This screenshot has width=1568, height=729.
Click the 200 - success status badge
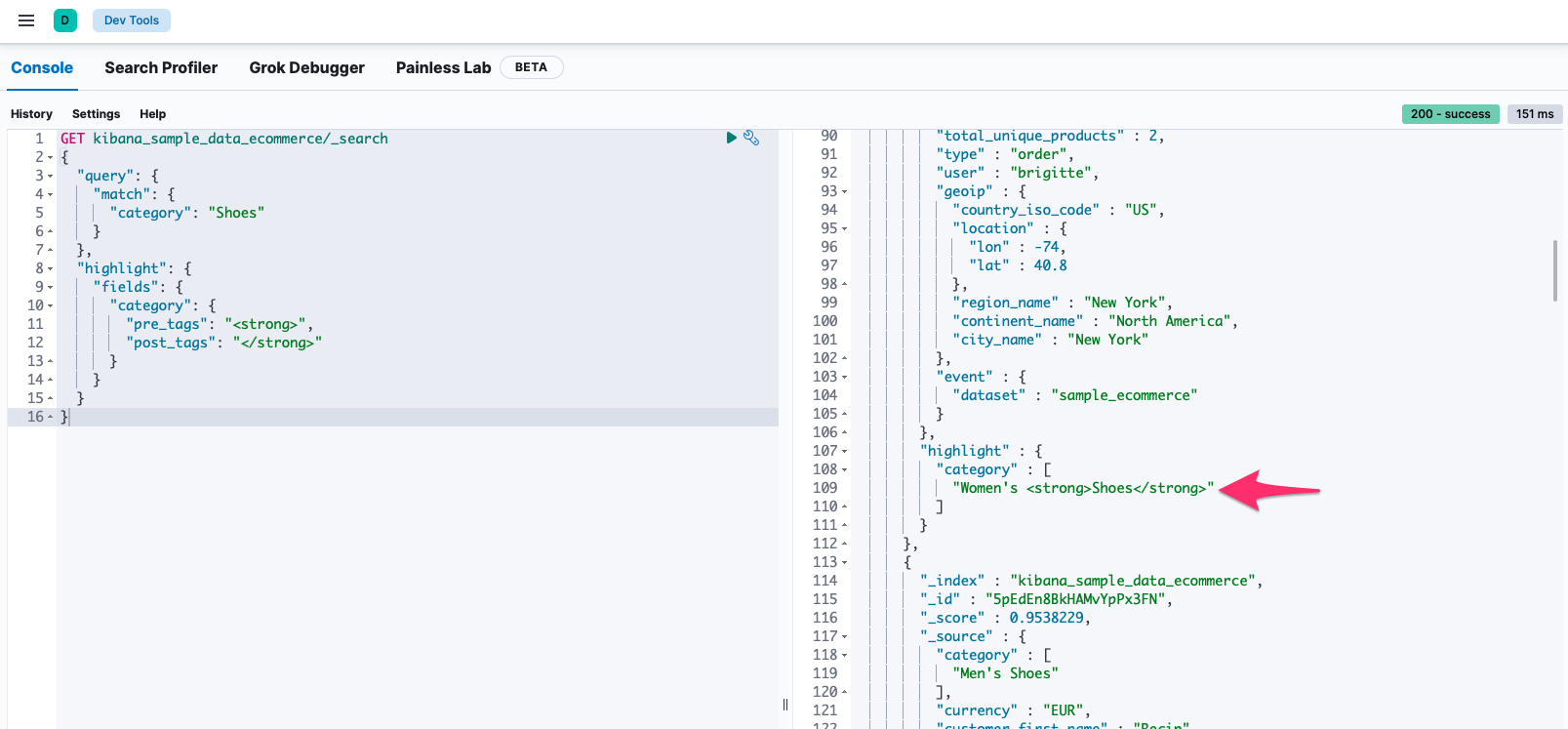click(1450, 114)
